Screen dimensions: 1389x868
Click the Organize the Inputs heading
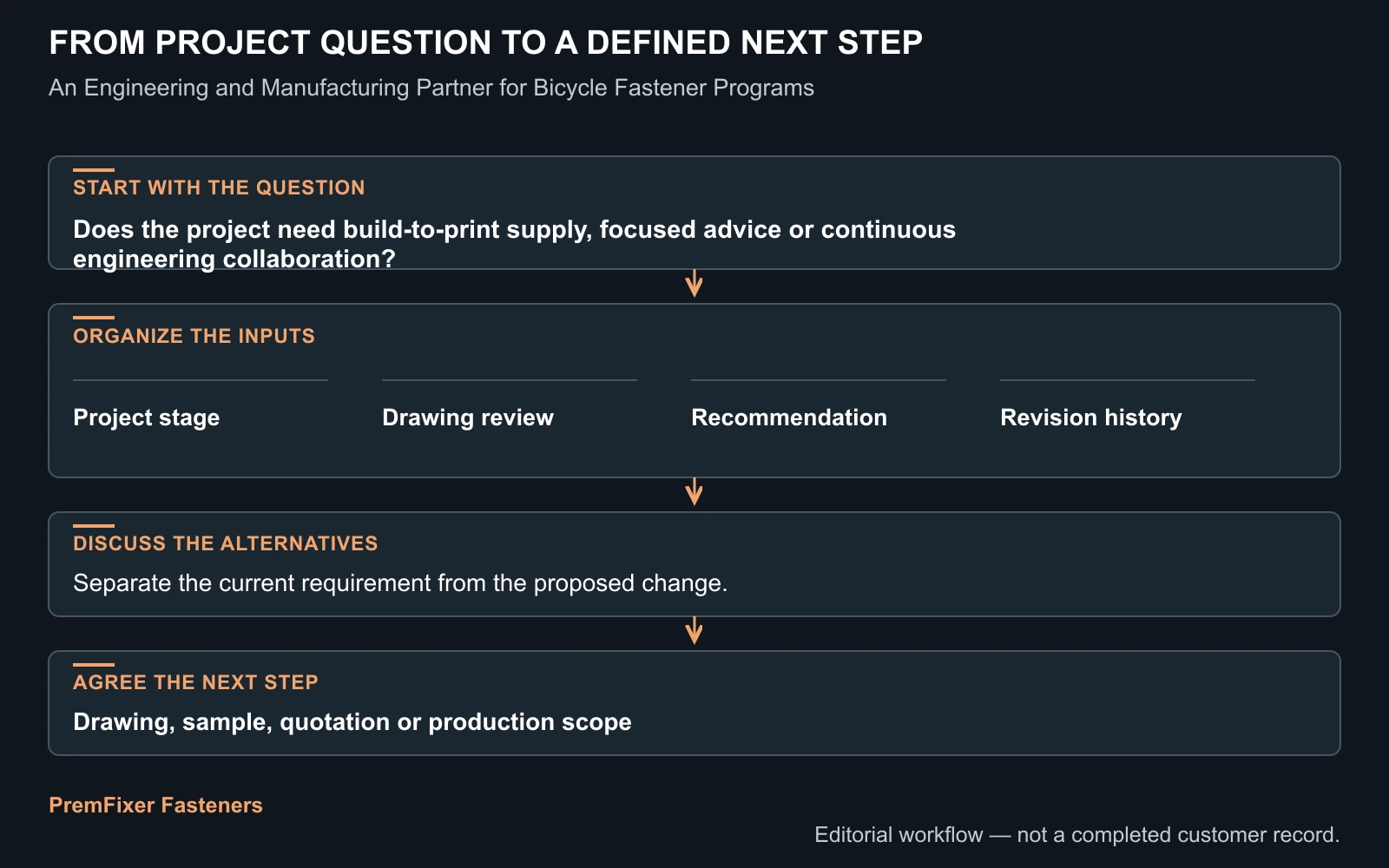tap(194, 336)
